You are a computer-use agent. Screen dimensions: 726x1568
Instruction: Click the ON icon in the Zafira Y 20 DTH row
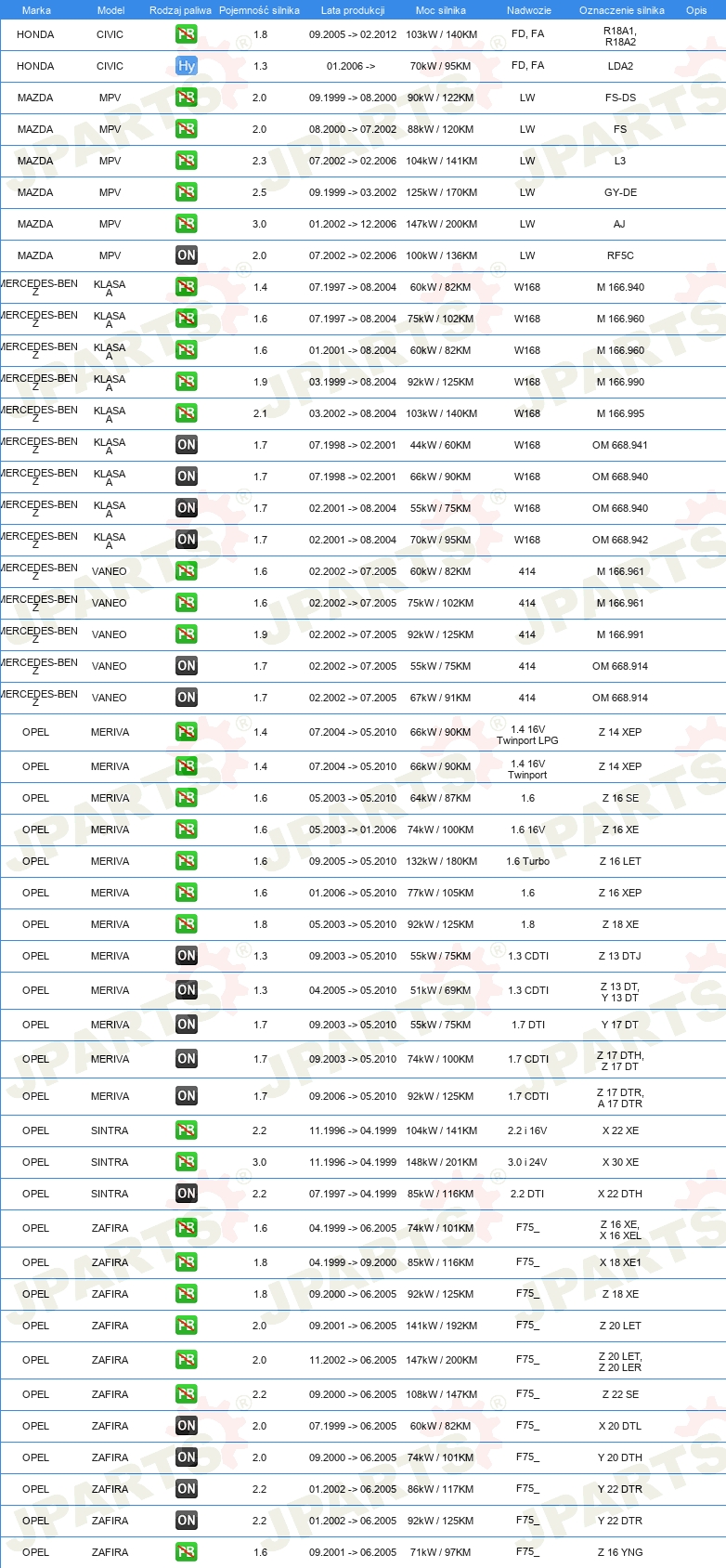(x=187, y=1457)
